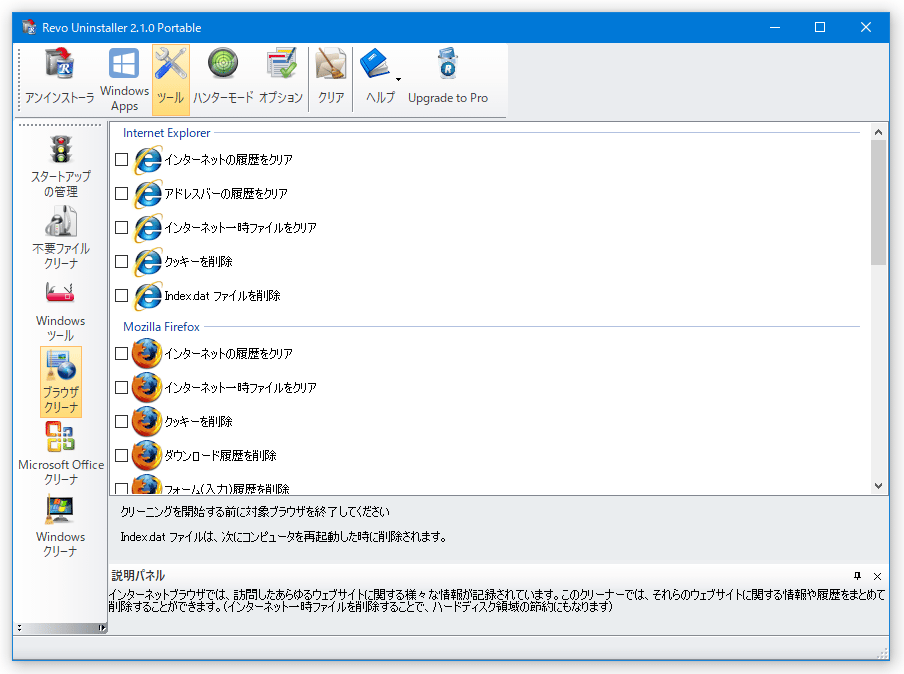Switch to ハンターモード (Hunter Mode)
Image resolution: width=904 pixels, height=674 pixels.
(223, 78)
